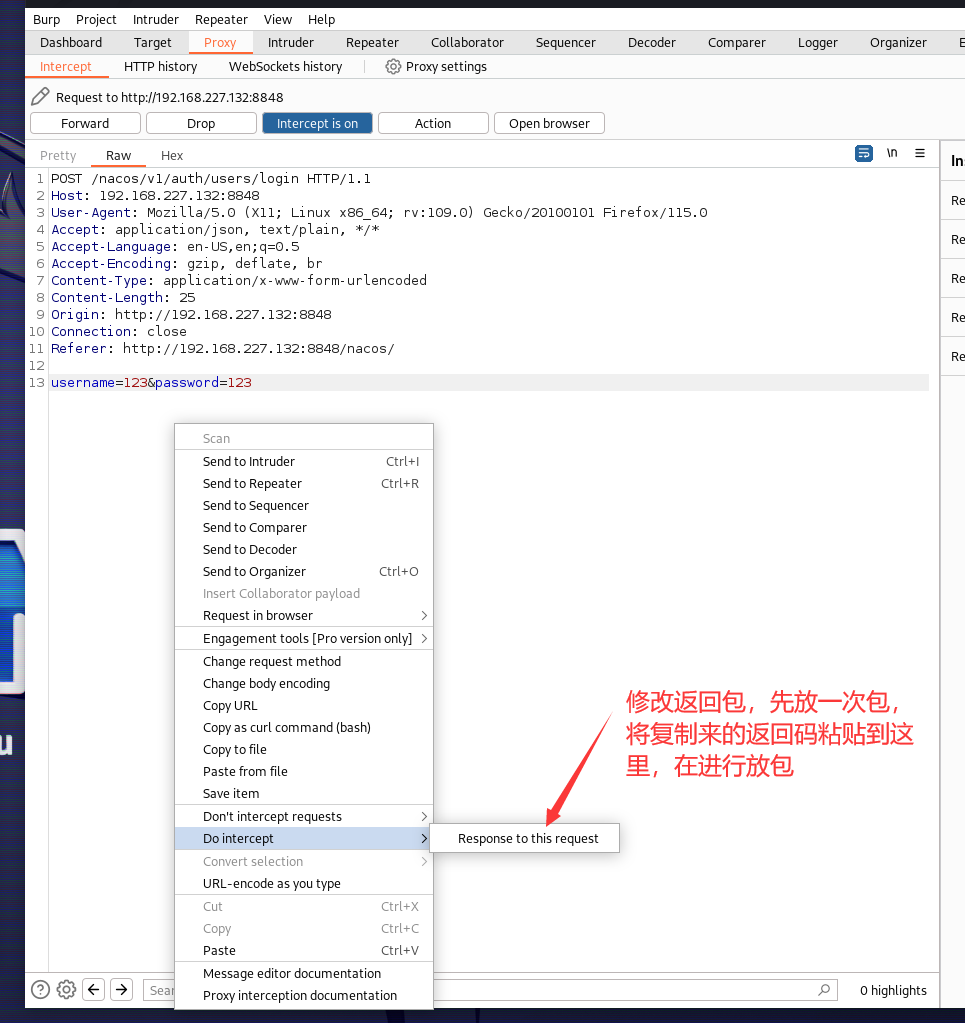Choose Copy as curl command (bash)
The image size is (965, 1023).
[x=304, y=727]
